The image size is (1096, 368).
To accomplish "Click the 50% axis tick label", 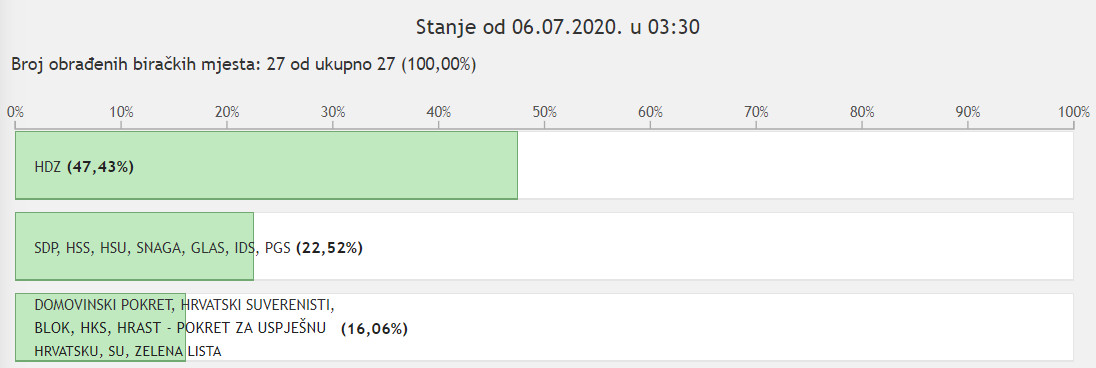I will tap(545, 112).
